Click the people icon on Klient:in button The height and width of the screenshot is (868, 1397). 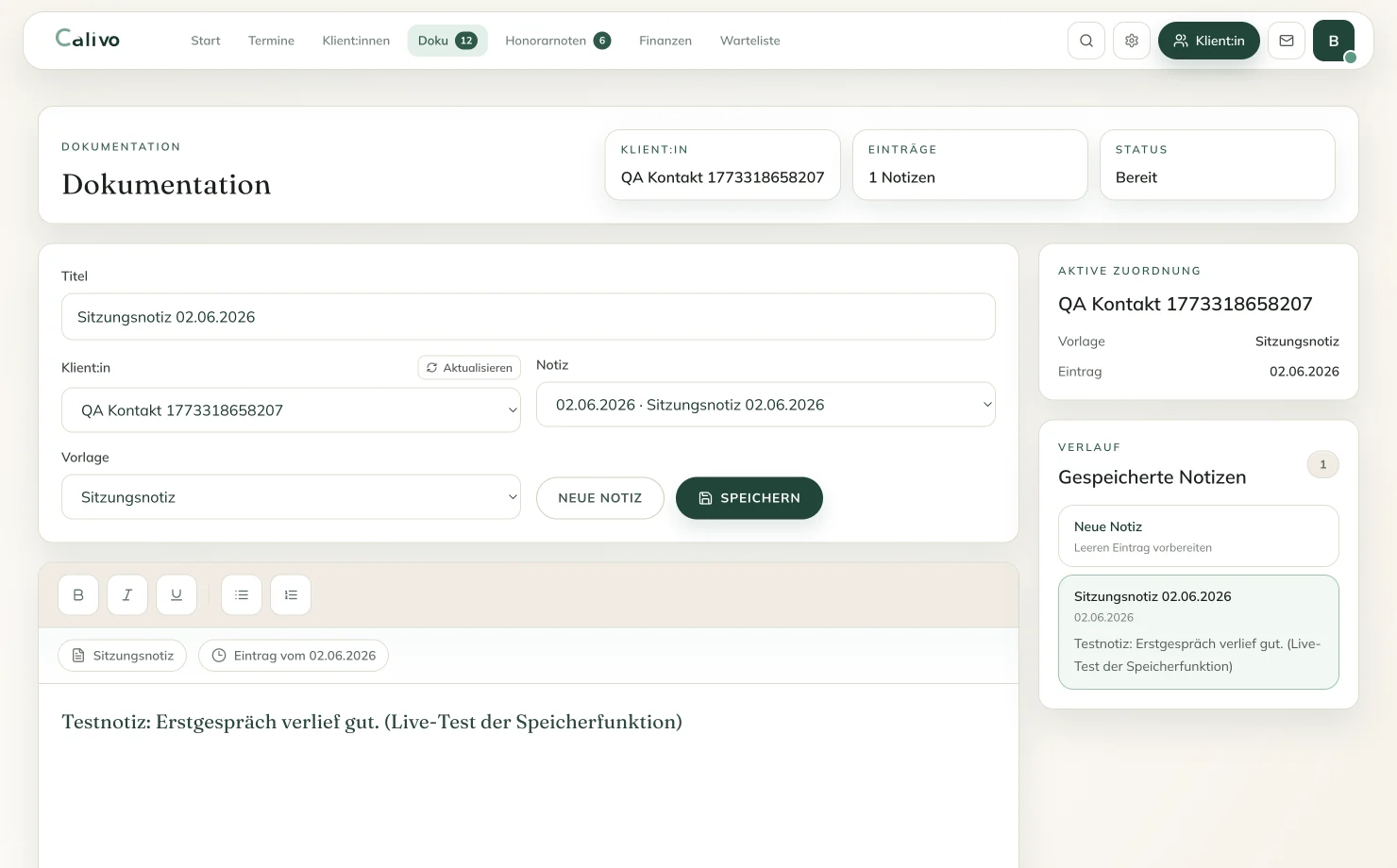pyautogui.click(x=1180, y=41)
